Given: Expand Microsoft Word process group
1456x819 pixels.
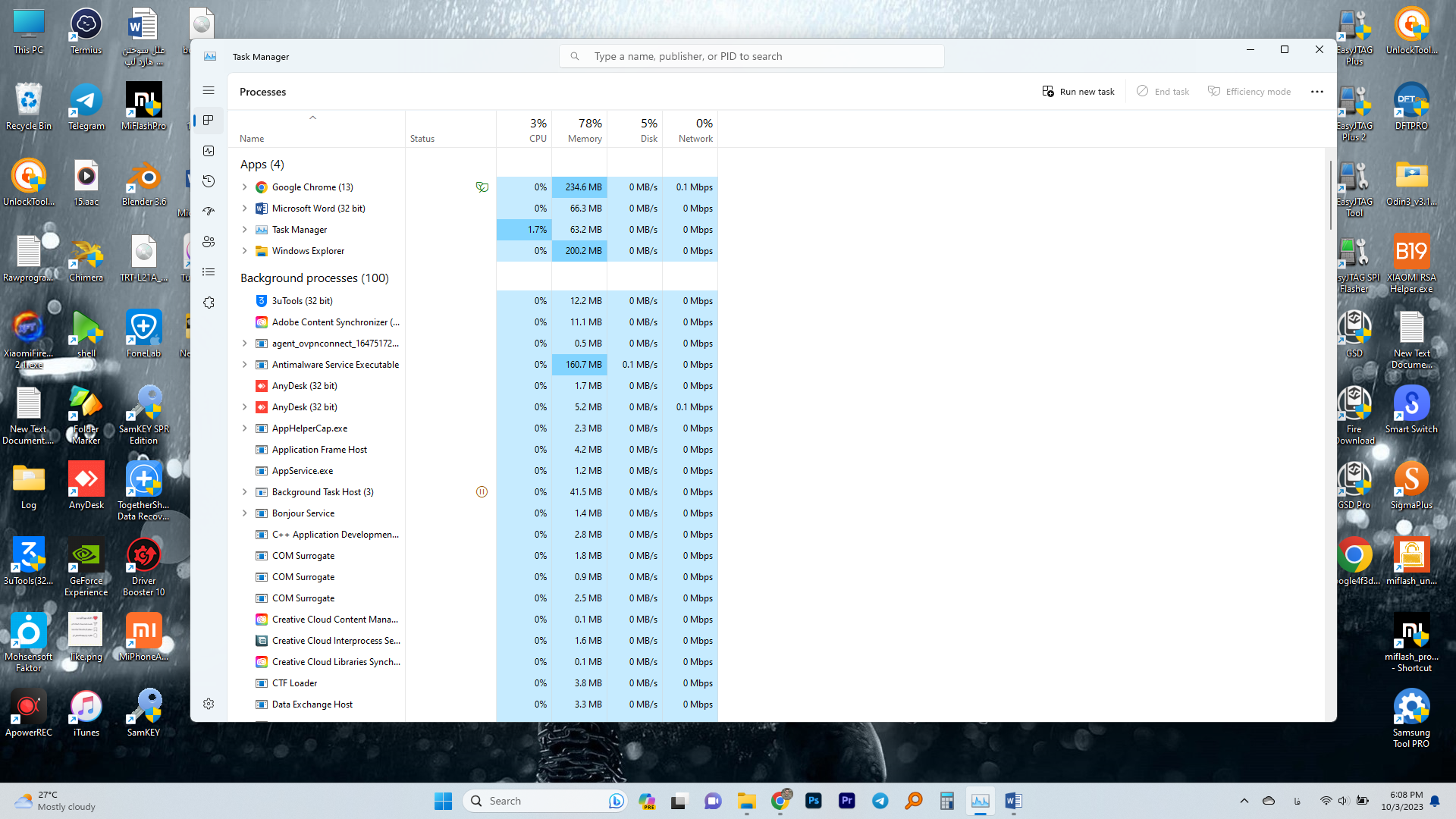Looking at the screenshot, I should coord(244,209).
